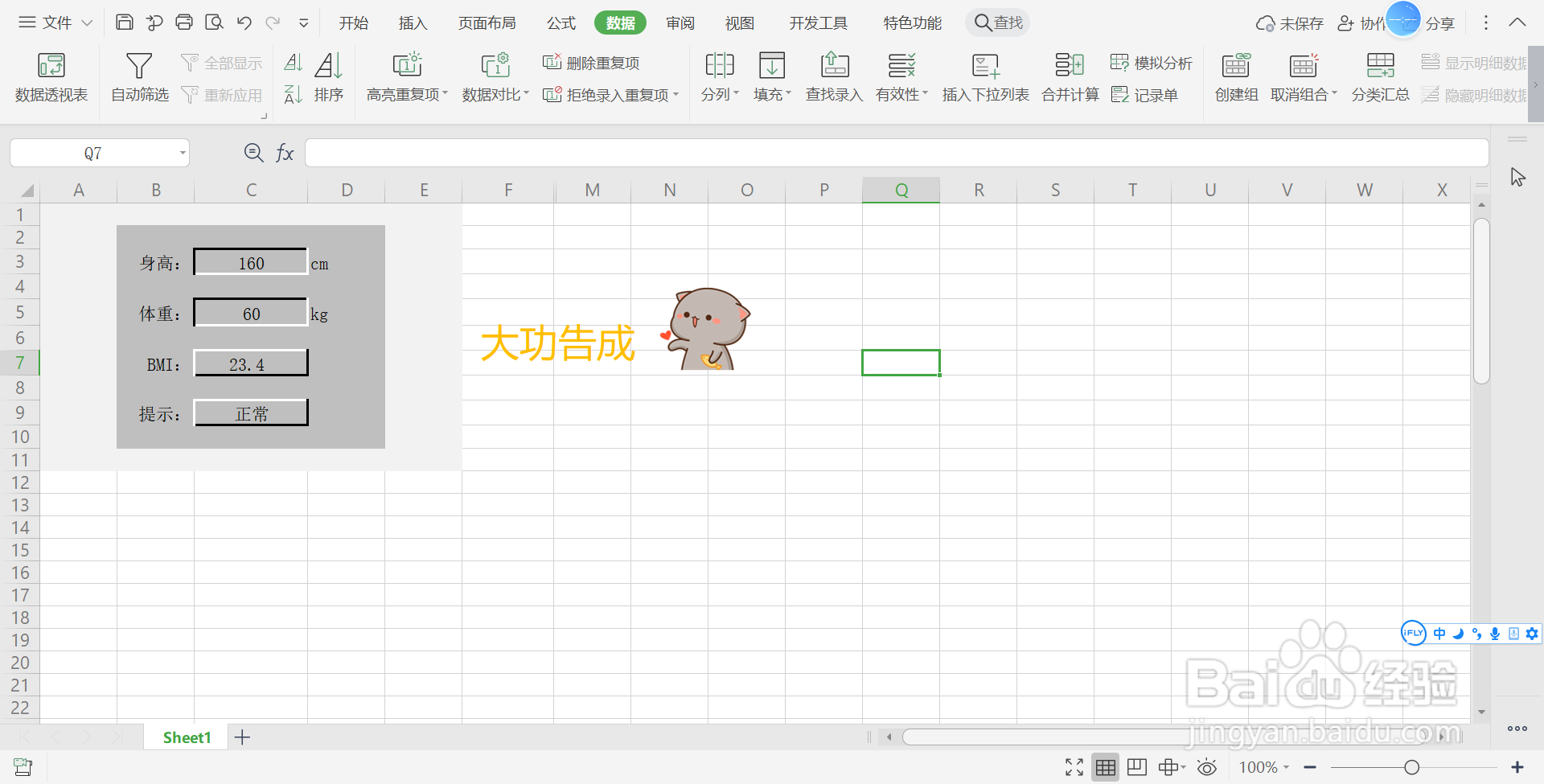
Task: Click the select-all corner triangle
Action: (27, 190)
